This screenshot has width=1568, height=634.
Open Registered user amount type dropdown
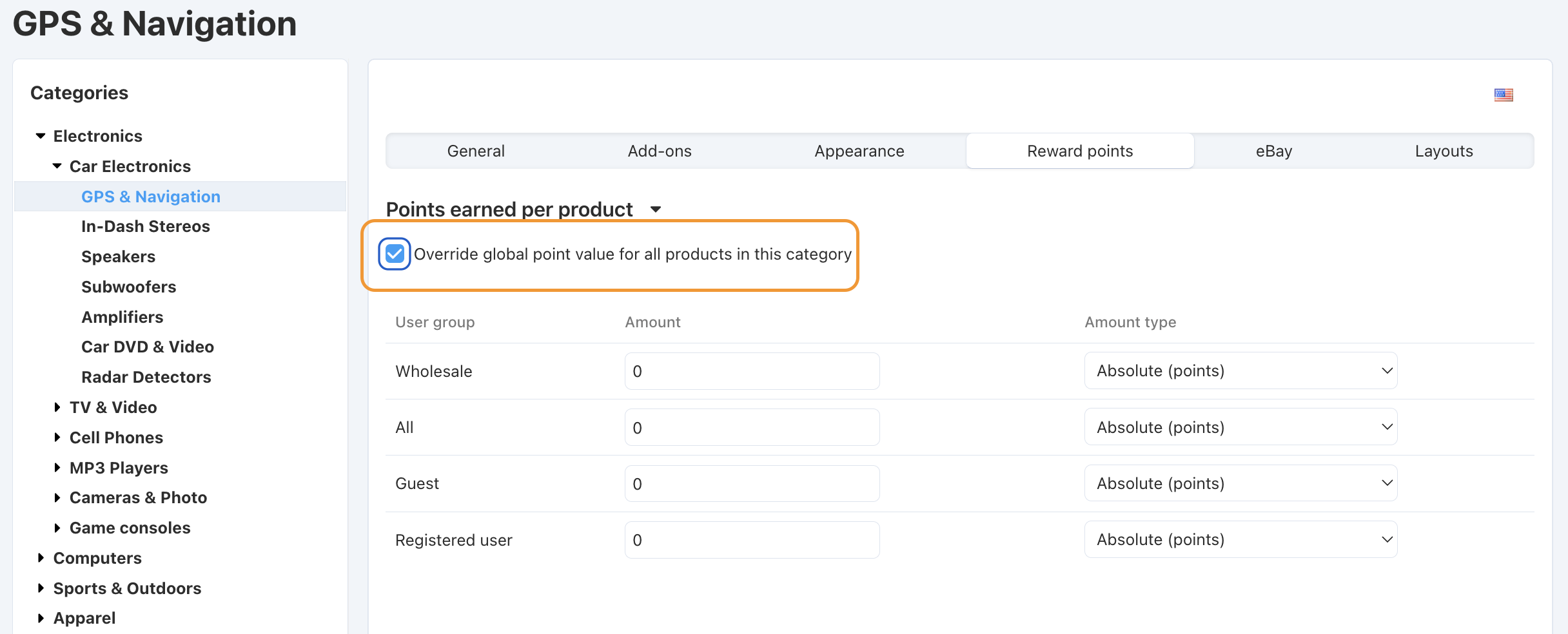[x=1240, y=539]
